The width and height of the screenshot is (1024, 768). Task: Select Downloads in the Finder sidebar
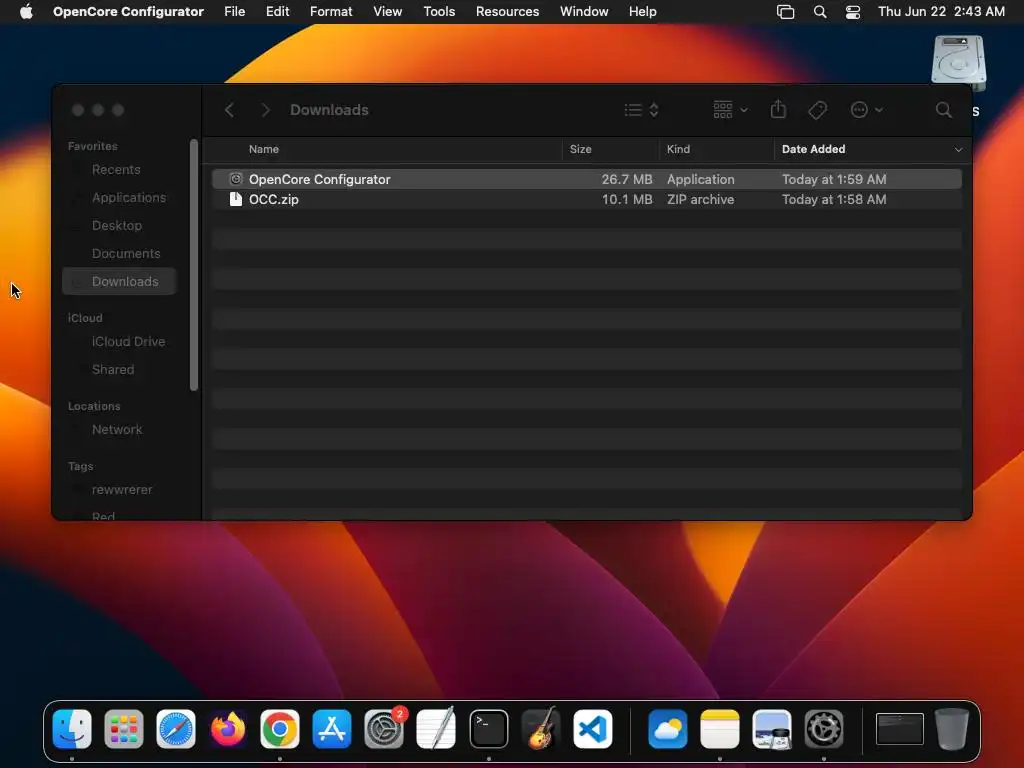tap(119, 281)
